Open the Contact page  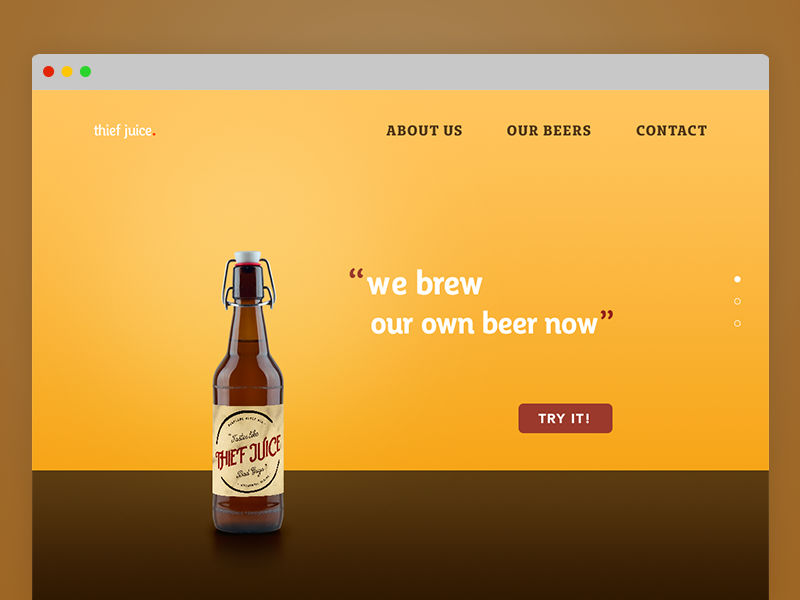click(671, 131)
